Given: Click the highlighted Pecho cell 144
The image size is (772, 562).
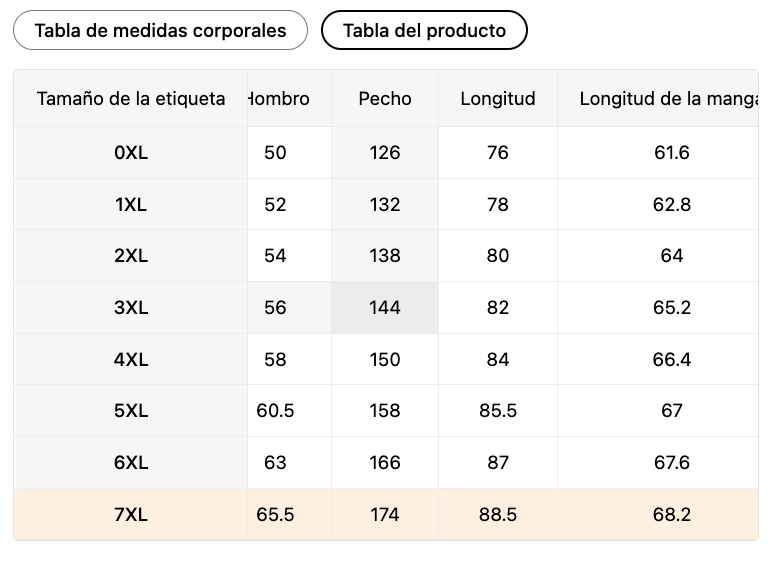Looking at the screenshot, I should [x=385, y=308].
